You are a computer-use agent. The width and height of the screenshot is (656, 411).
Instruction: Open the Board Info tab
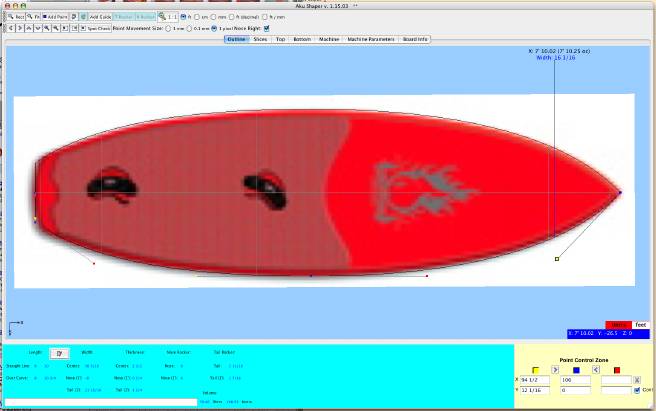click(x=415, y=39)
